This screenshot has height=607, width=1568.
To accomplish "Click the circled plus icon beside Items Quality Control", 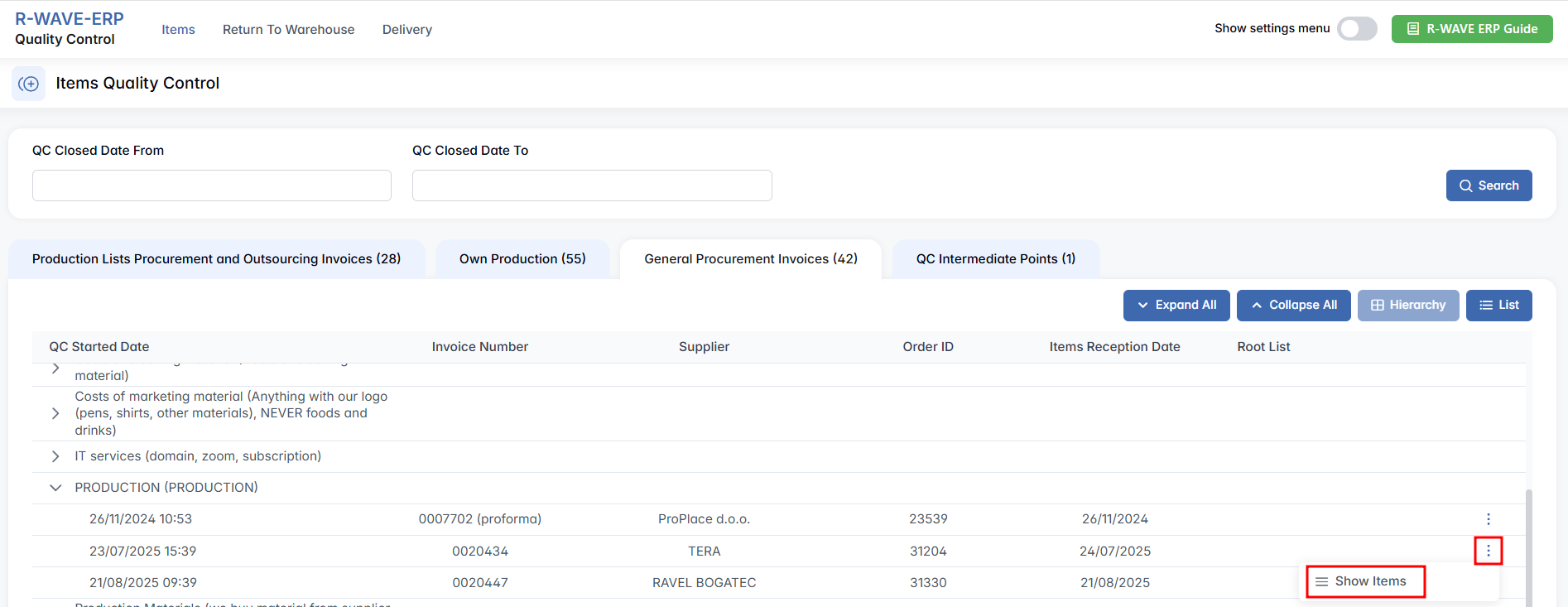I will click(x=29, y=84).
